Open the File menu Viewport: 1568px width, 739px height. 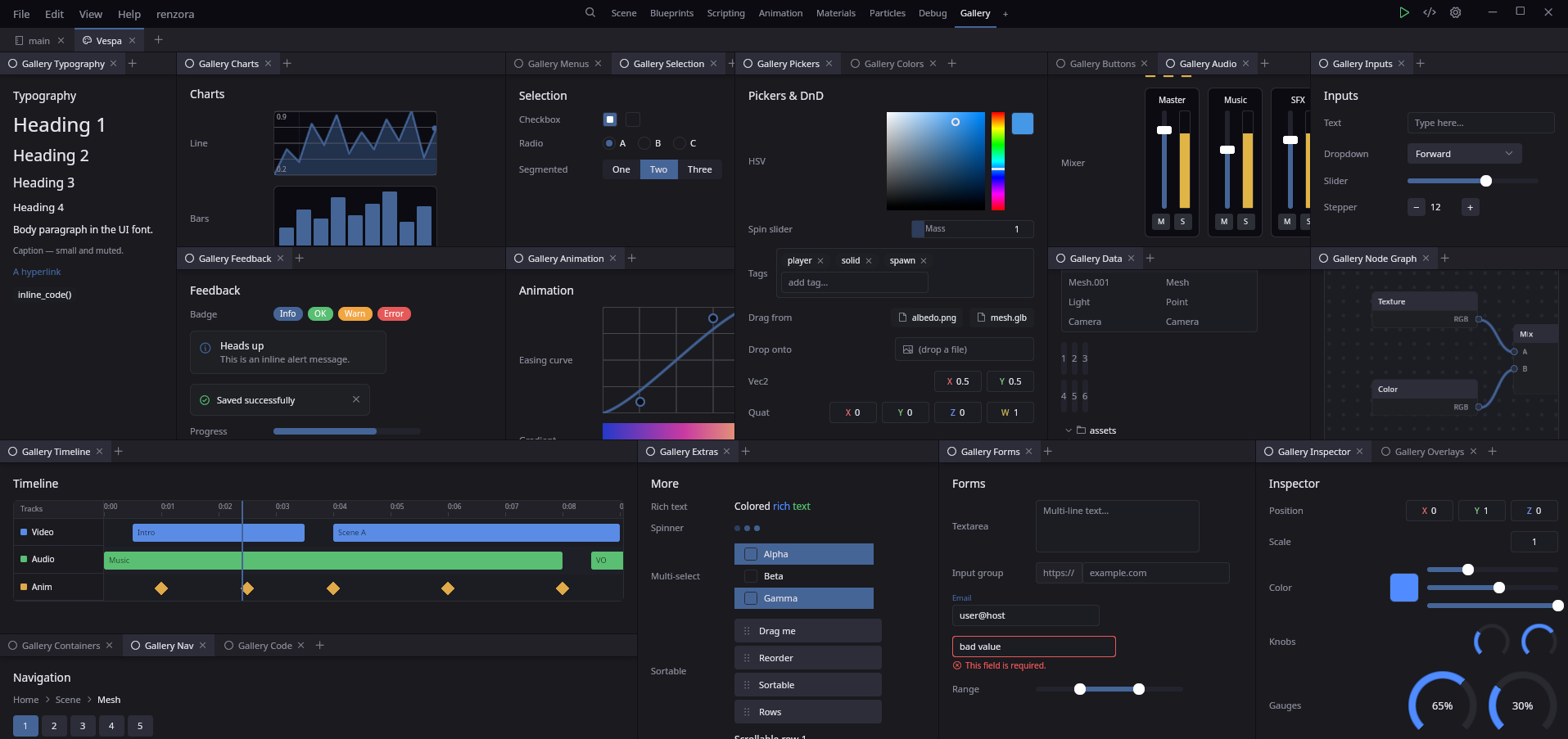(x=21, y=14)
